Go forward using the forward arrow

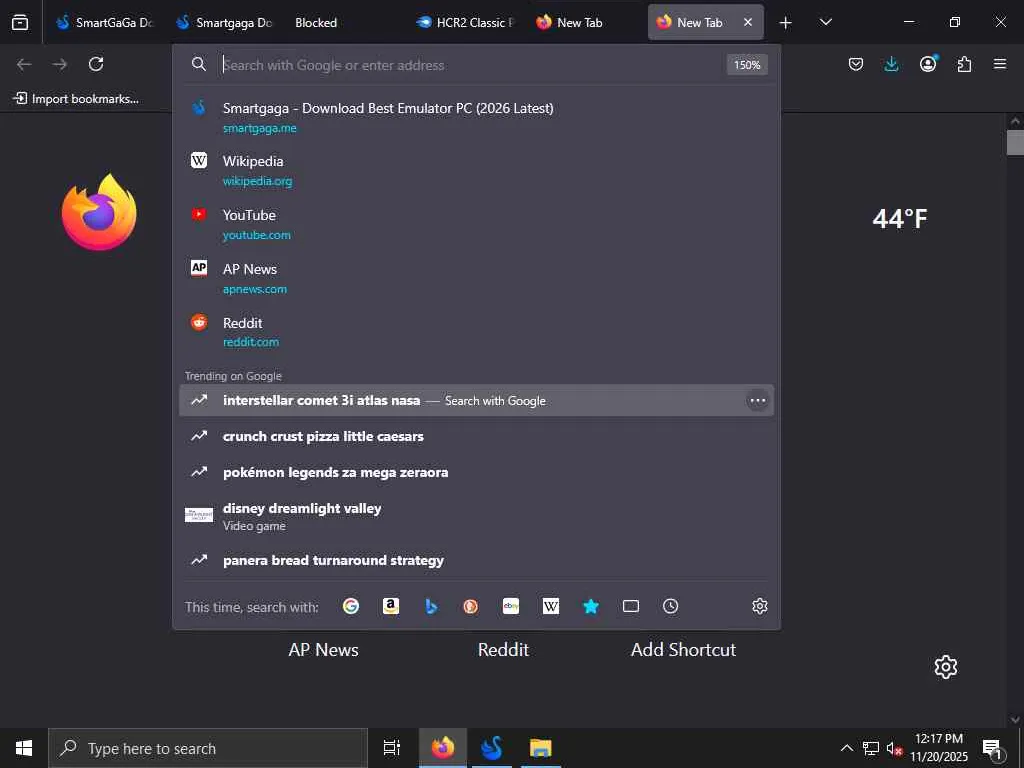pos(59,64)
